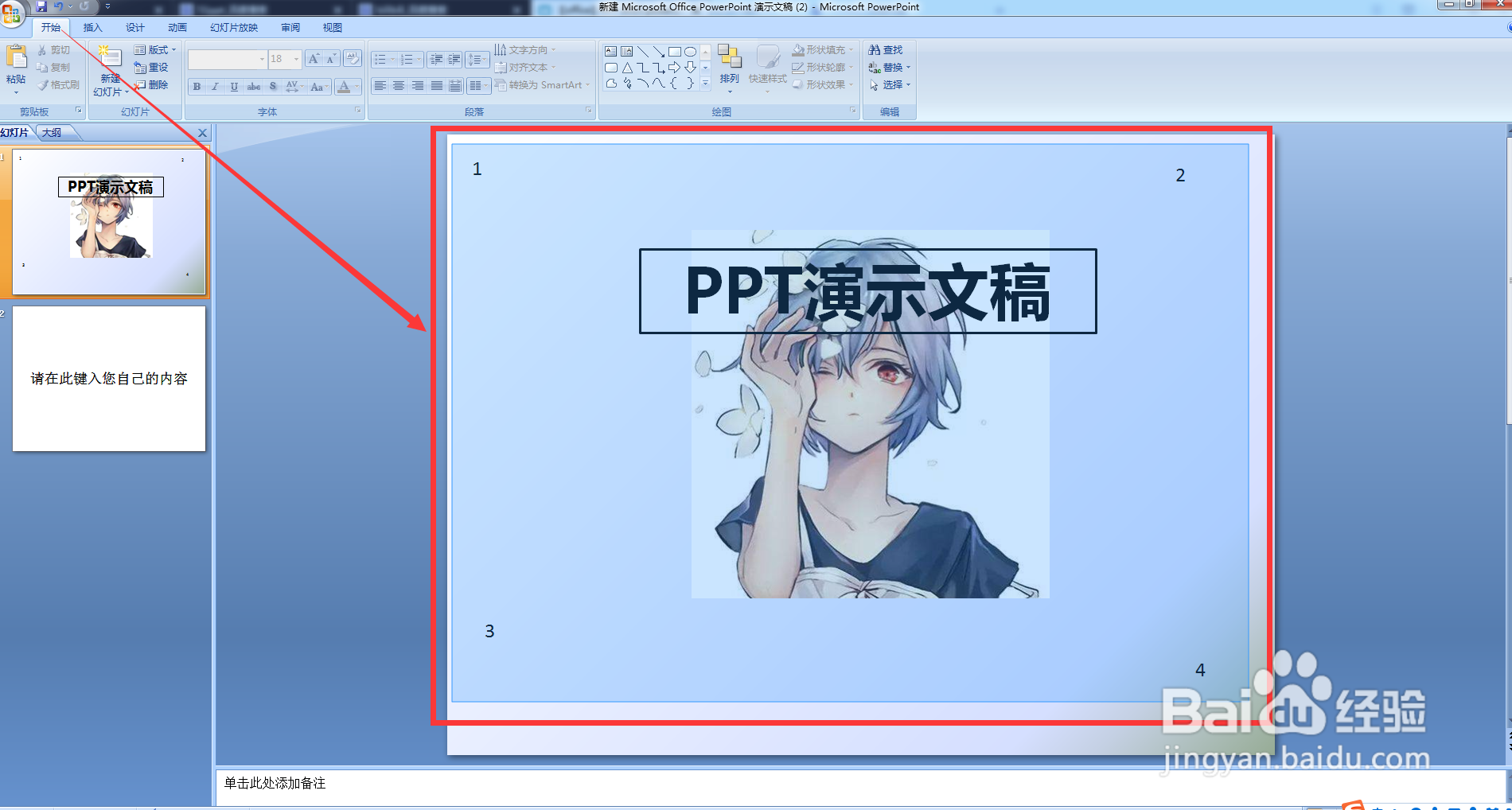This screenshot has width=1512, height=810.
Task: Click the decrease indent level icon
Action: pos(436,60)
